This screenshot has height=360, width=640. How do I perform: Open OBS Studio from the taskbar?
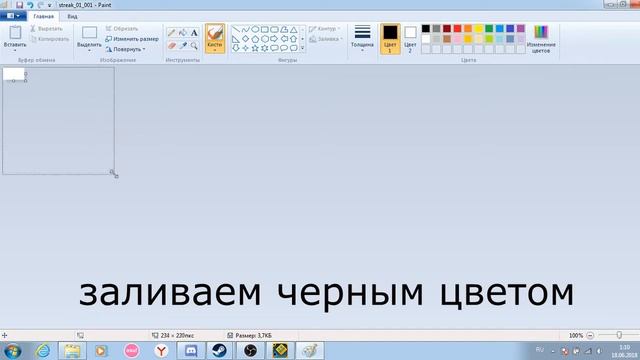point(250,351)
